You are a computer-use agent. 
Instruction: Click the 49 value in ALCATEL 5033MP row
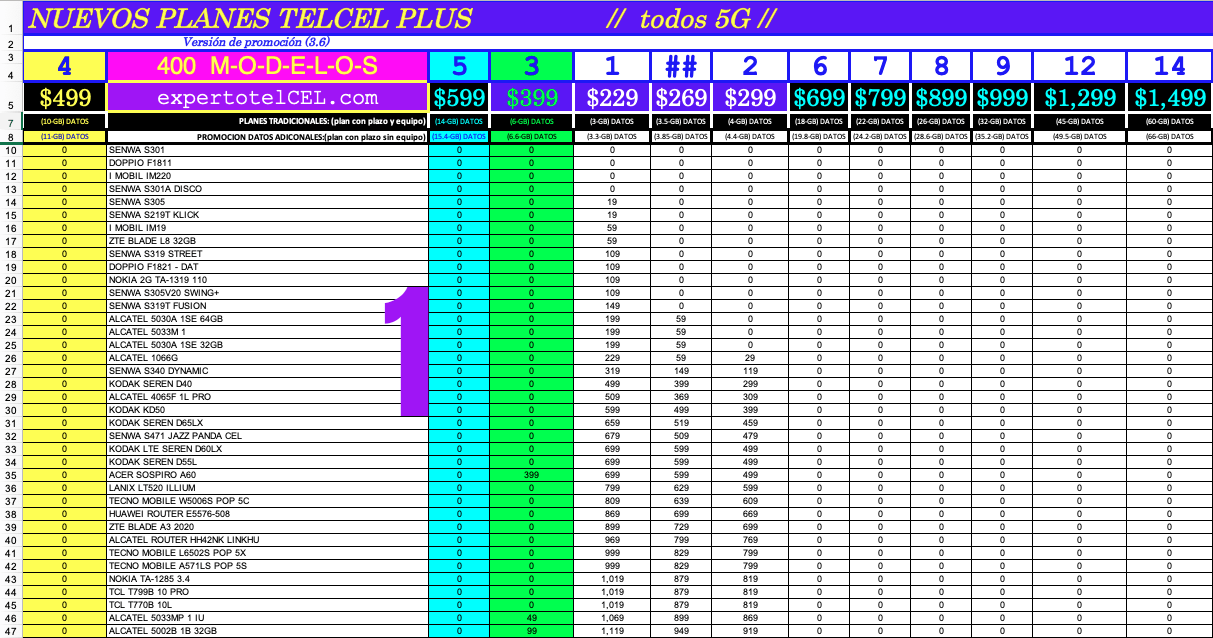pos(531,618)
